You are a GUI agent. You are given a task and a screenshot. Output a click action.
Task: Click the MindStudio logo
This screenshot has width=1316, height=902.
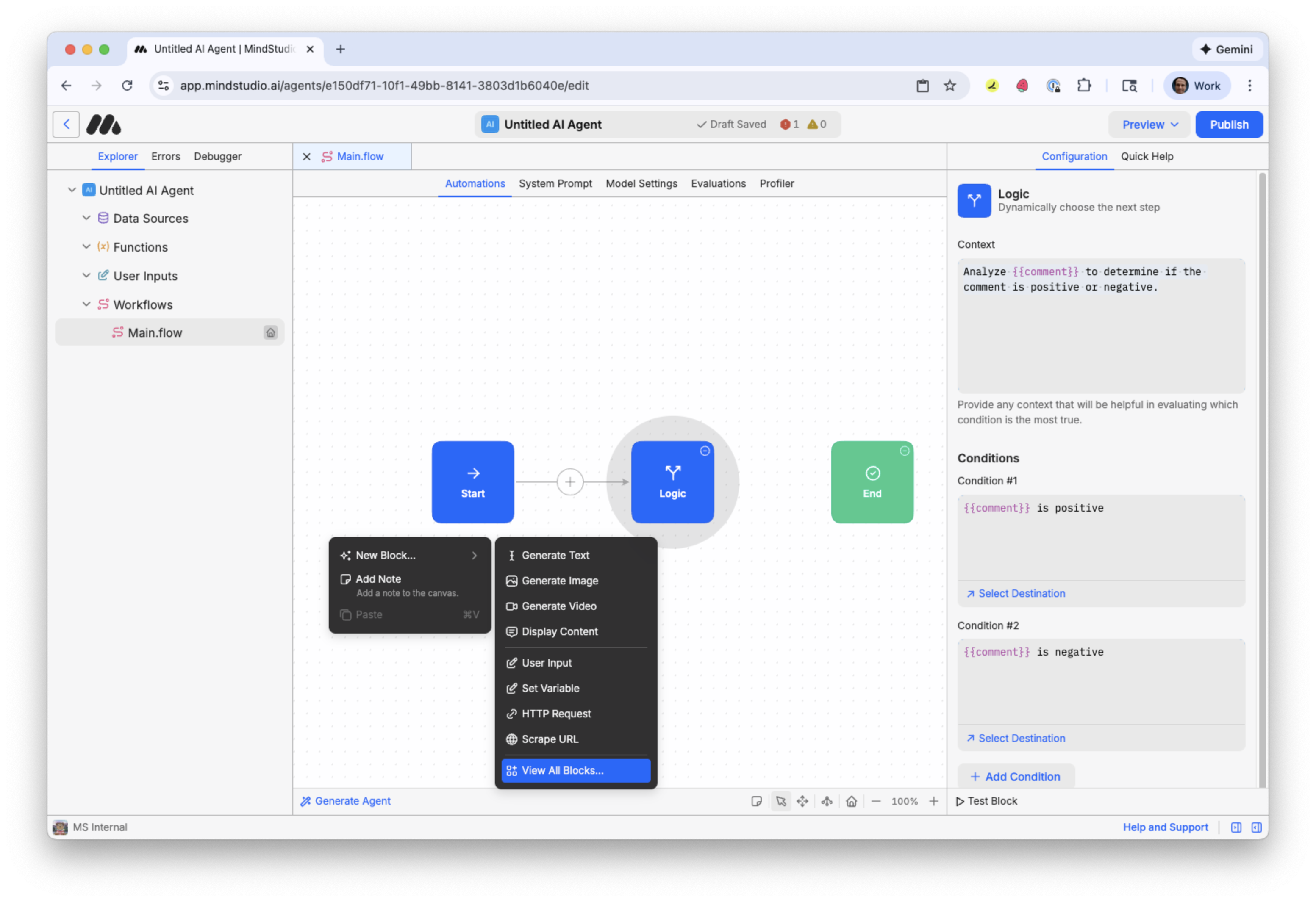pos(104,124)
